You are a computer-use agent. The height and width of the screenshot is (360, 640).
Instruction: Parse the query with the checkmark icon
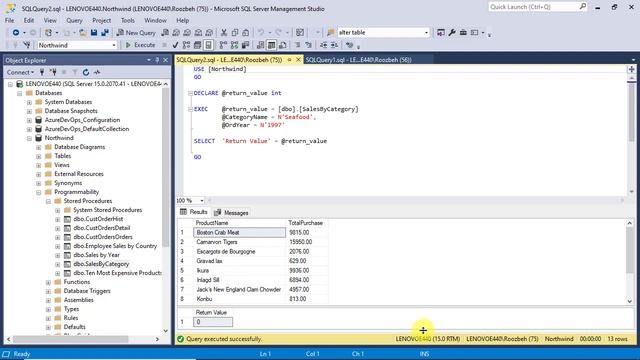coord(175,45)
